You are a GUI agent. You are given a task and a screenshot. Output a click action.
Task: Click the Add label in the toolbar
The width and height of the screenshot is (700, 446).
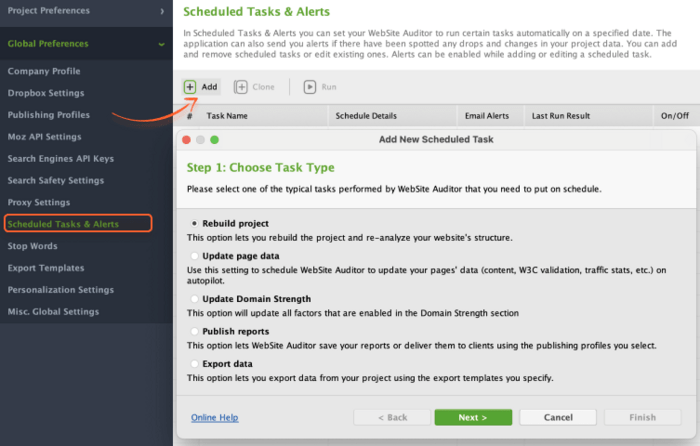point(209,87)
